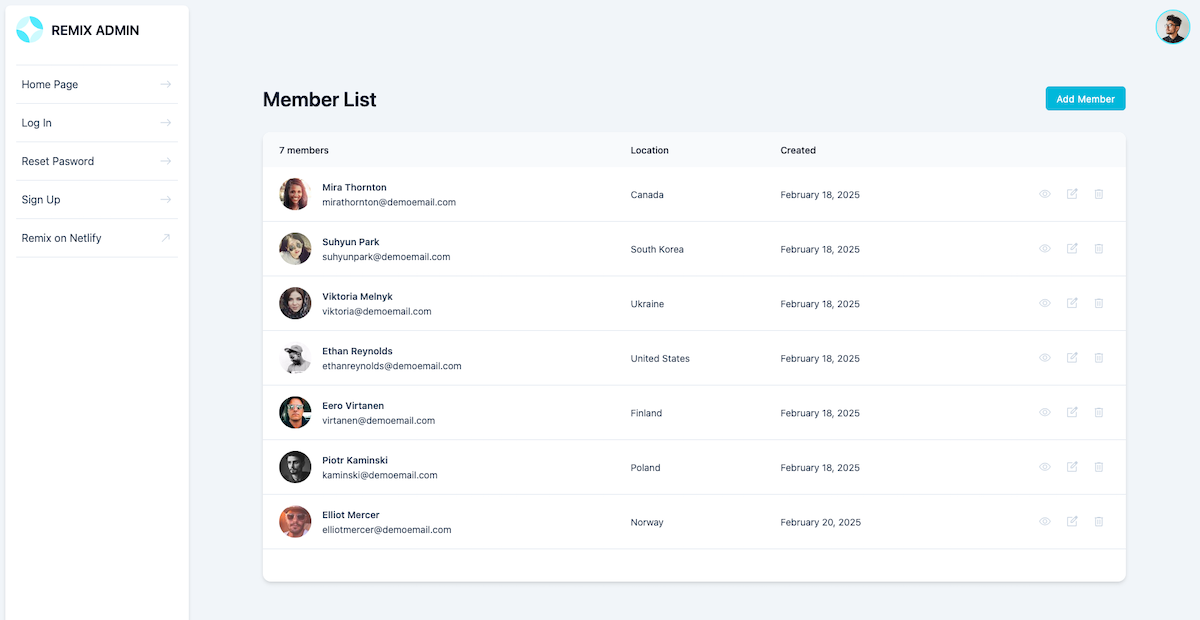The height and width of the screenshot is (620, 1200).
Task: Click the Location column header
Action: pyautogui.click(x=650, y=151)
